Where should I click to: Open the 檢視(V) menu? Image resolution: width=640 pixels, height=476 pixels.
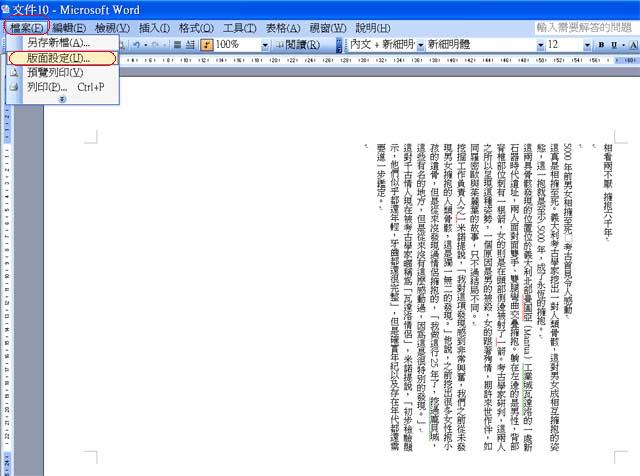[112, 28]
